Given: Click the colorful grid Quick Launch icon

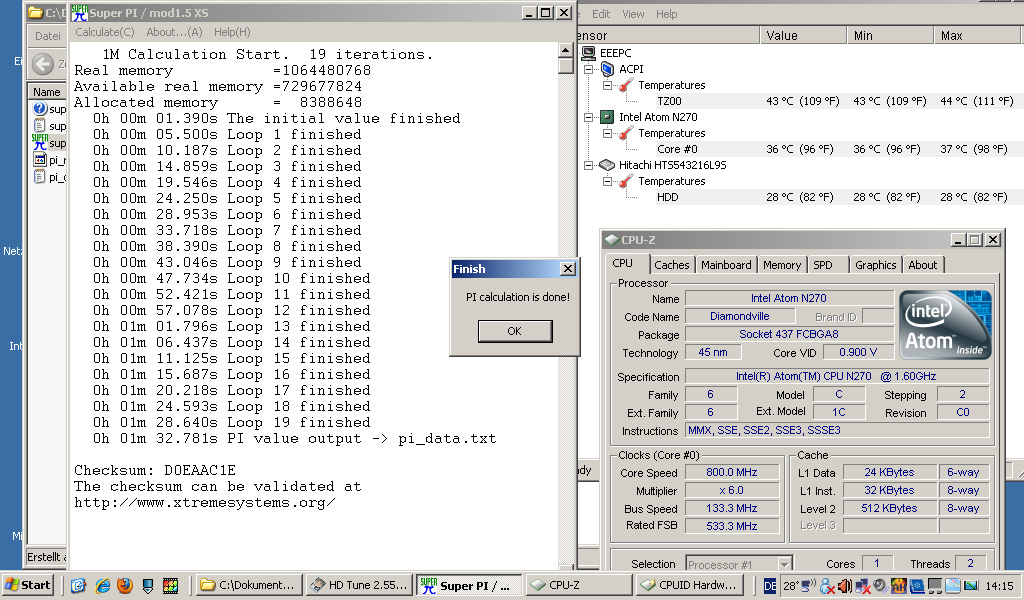Looking at the screenshot, I should coord(170,586).
